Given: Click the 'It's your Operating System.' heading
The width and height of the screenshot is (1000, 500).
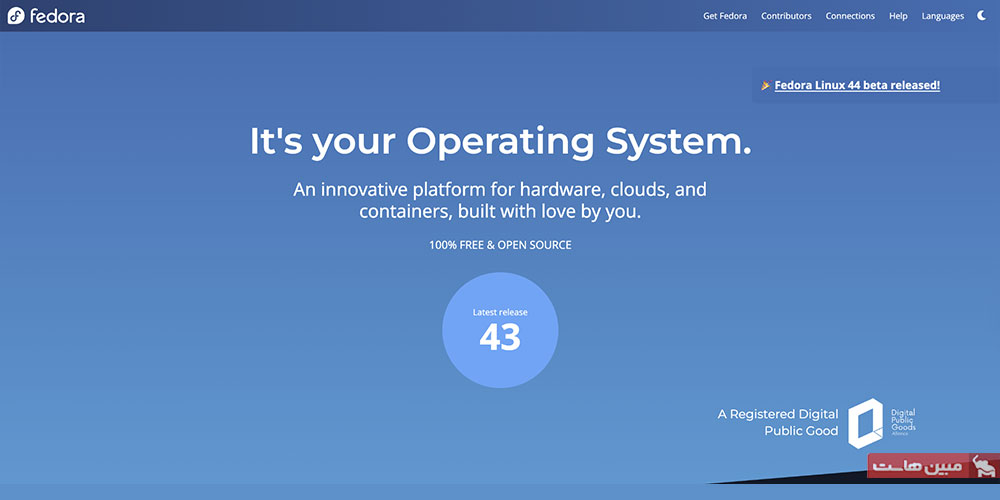Looking at the screenshot, I should tap(500, 142).
